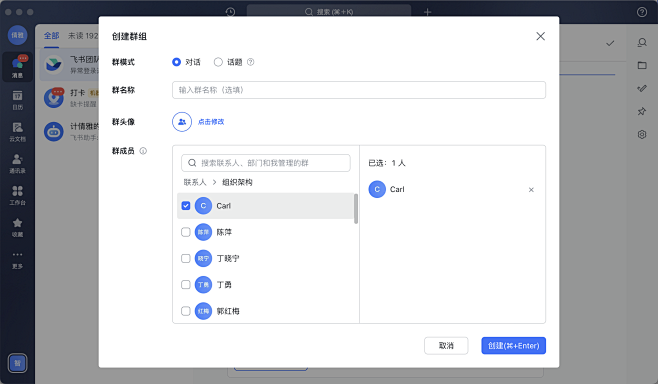Screen dimensions: 658x384
Task: Click the help icon beside 话题 mode
Action: tap(251, 62)
